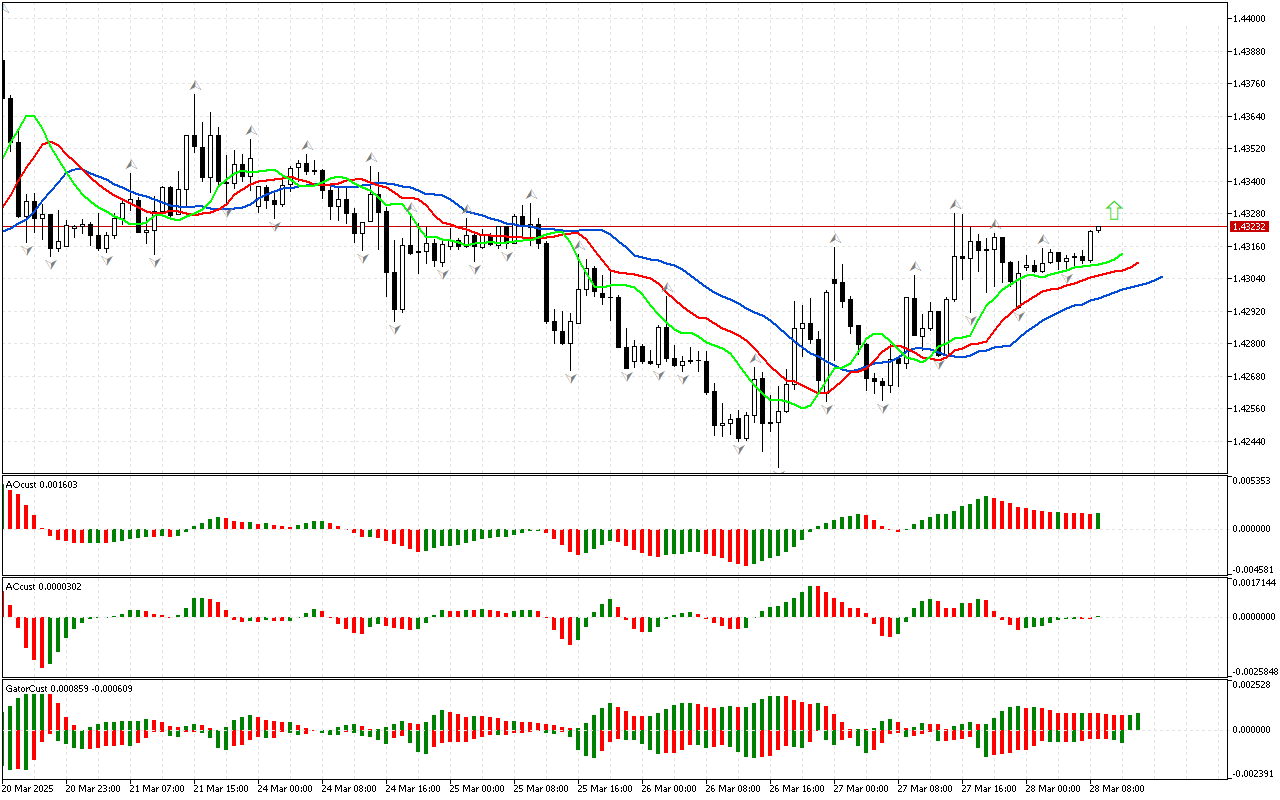
Task: Click the 28 Mar 00:00 time label
Action: [1053, 789]
